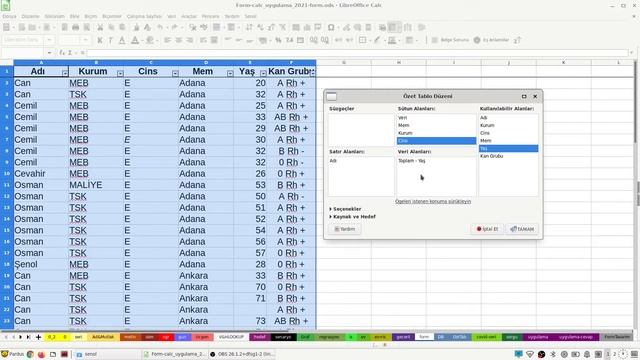Image resolution: width=640 pixels, height=360 pixels.
Task: Click the Chromium icon in the taskbar
Action: coord(30,354)
